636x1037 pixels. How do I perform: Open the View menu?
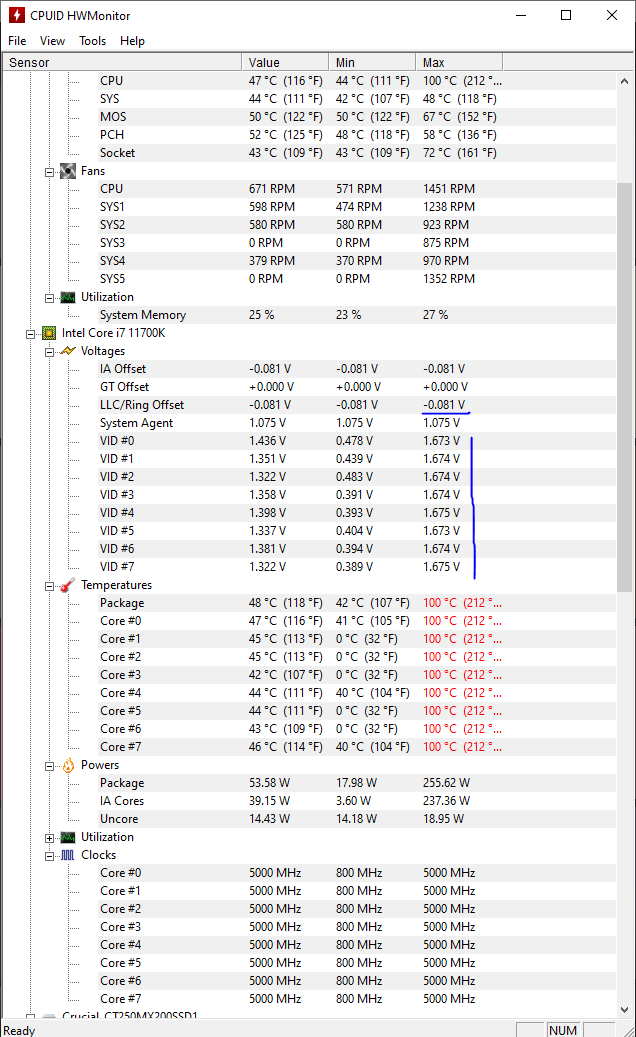pyautogui.click(x=52, y=41)
